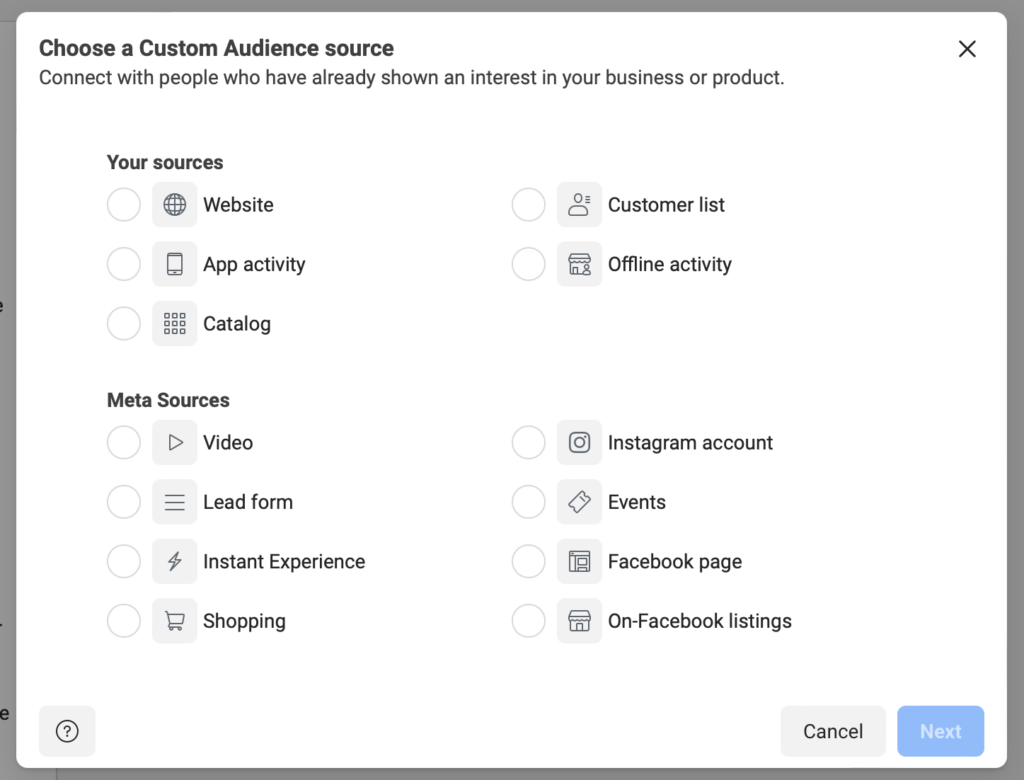Click the App activity phone icon
The width and height of the screenshot is (1024, 780).
coord(175,264)
